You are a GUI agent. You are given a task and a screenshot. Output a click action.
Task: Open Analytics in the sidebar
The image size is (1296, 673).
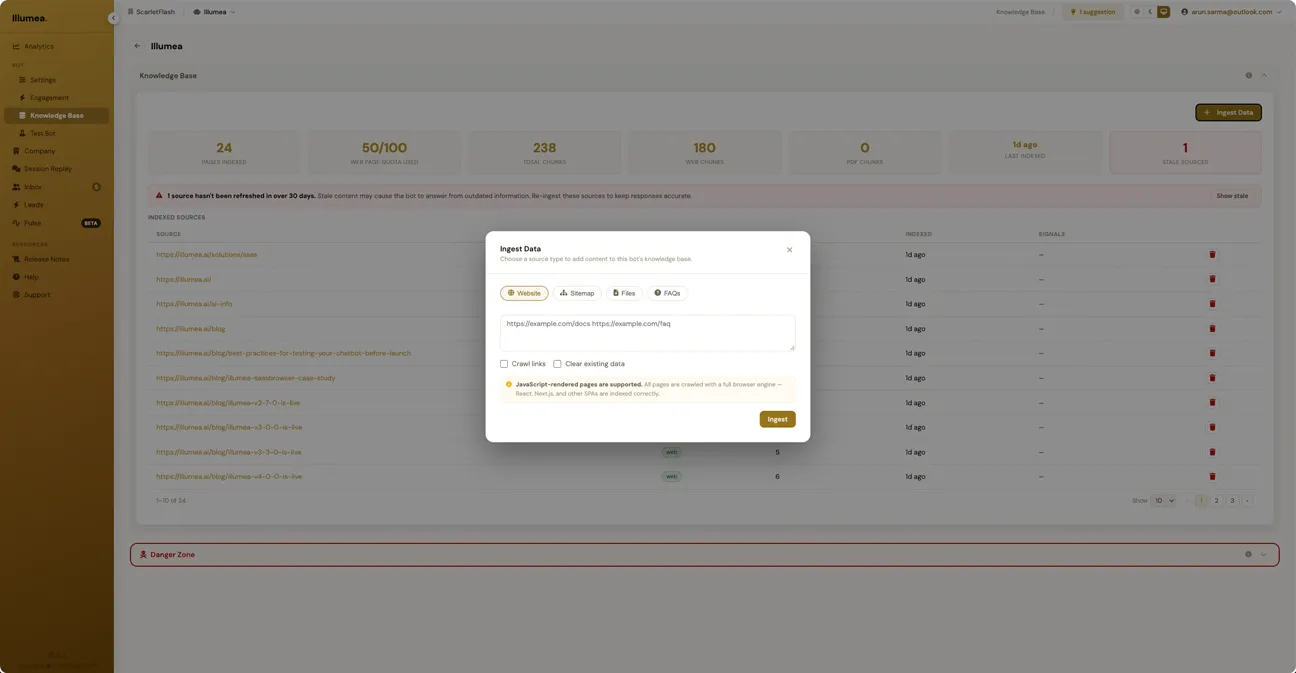click(x=57, y=46)
